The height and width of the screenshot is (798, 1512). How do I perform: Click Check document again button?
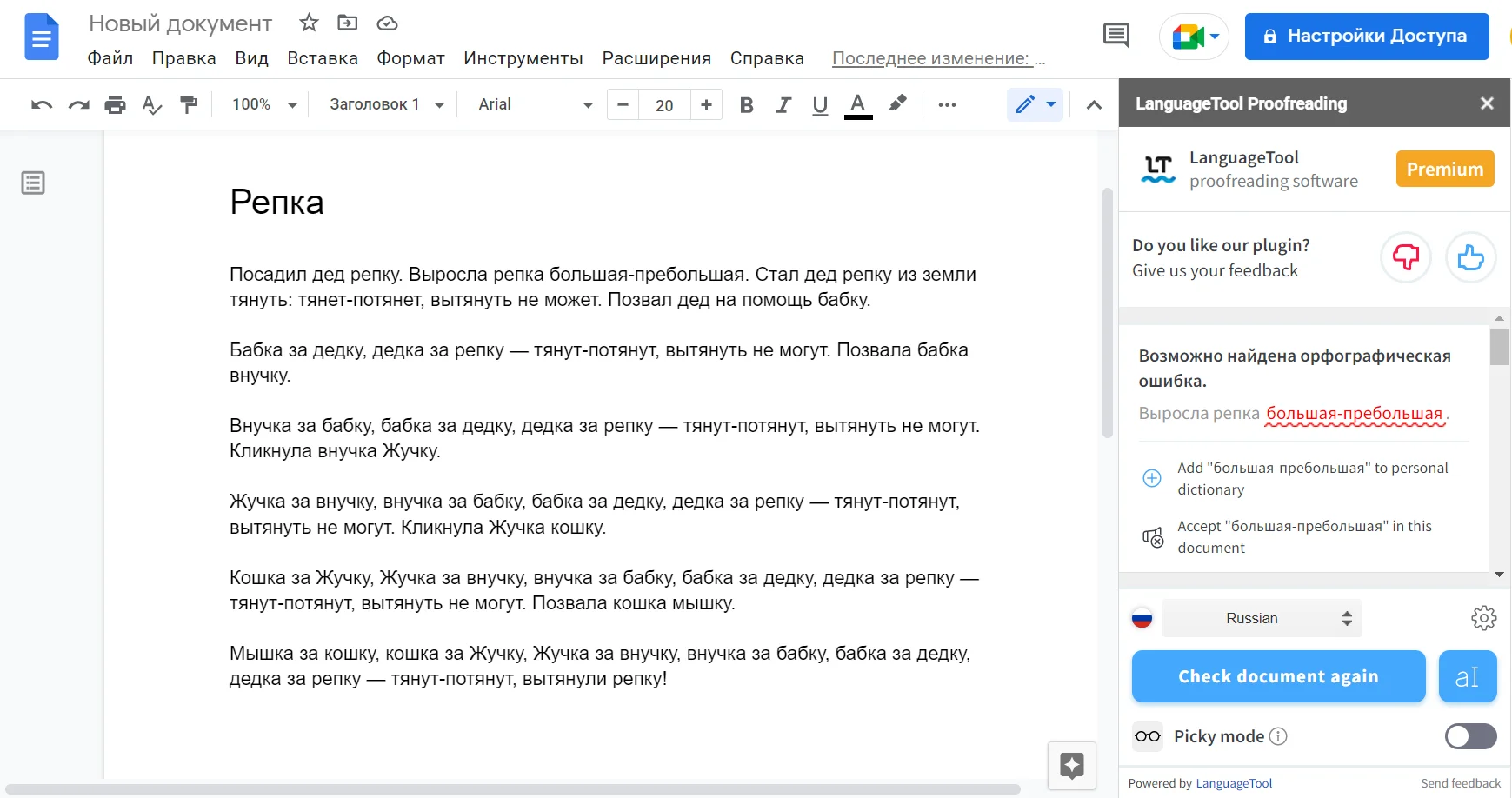1278,676
